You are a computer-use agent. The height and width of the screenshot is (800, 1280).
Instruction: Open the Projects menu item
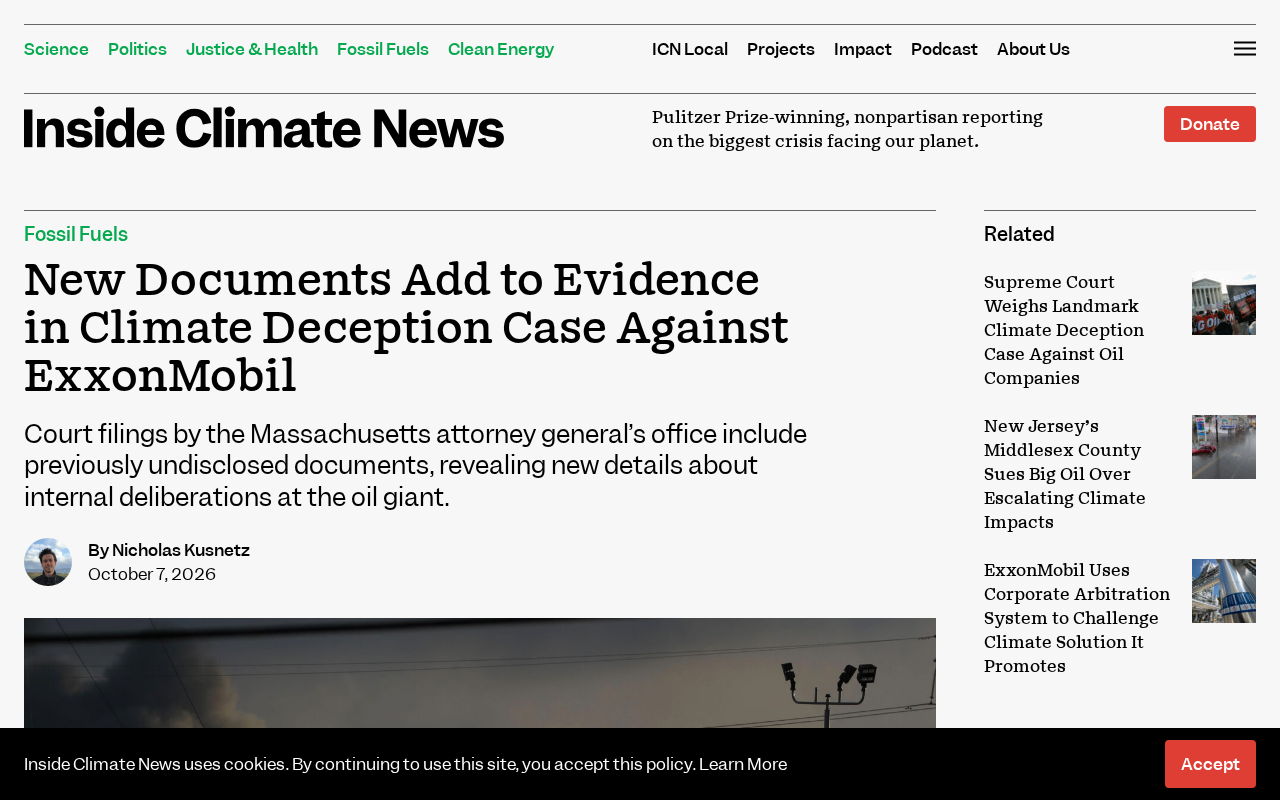781,49
